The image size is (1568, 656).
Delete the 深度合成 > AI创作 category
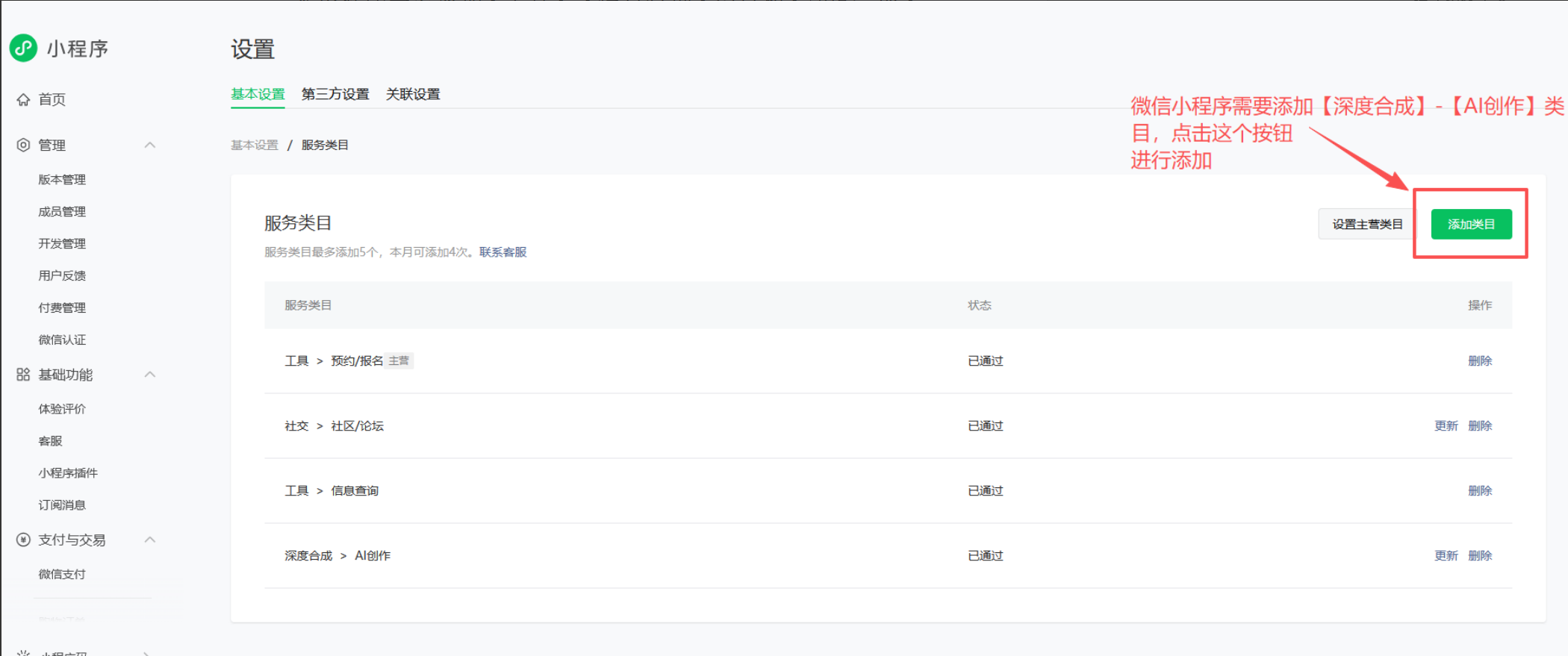pos(1480,555)
